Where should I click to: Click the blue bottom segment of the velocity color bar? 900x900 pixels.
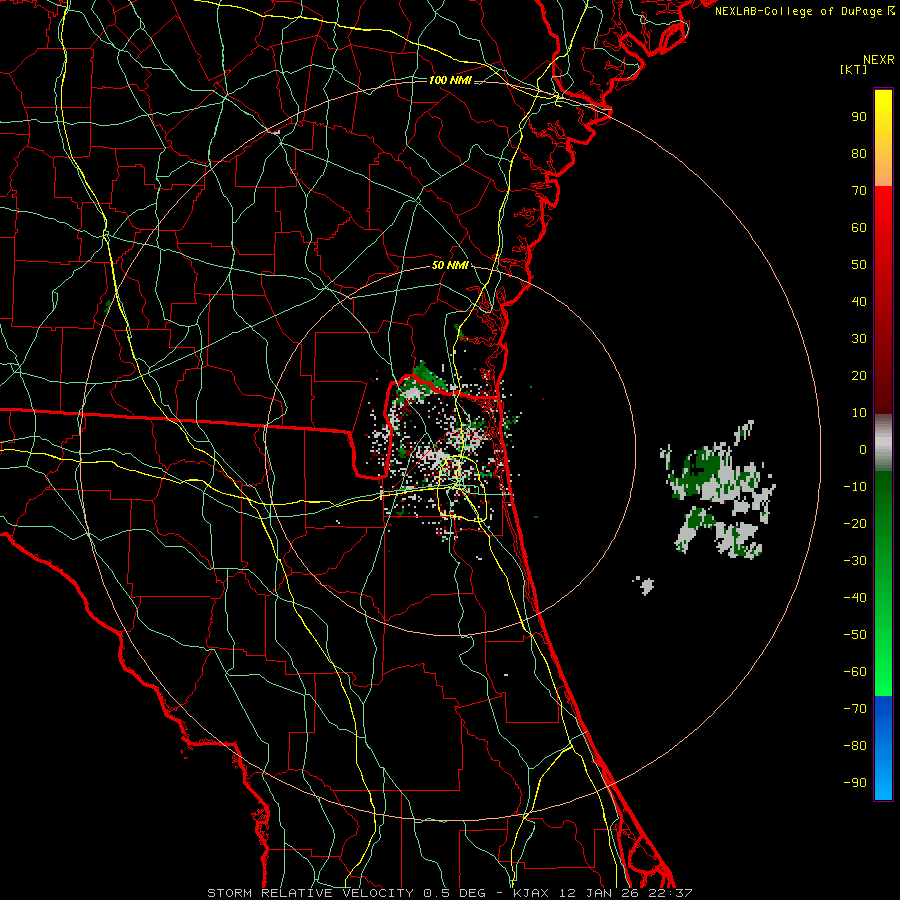click(x=883, y=748)
